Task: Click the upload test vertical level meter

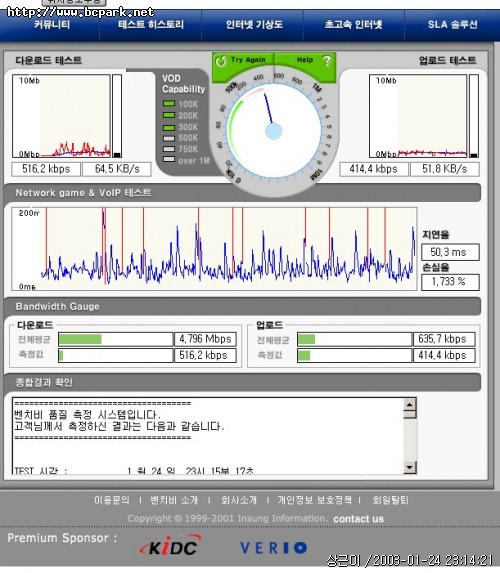Action: 474,116
